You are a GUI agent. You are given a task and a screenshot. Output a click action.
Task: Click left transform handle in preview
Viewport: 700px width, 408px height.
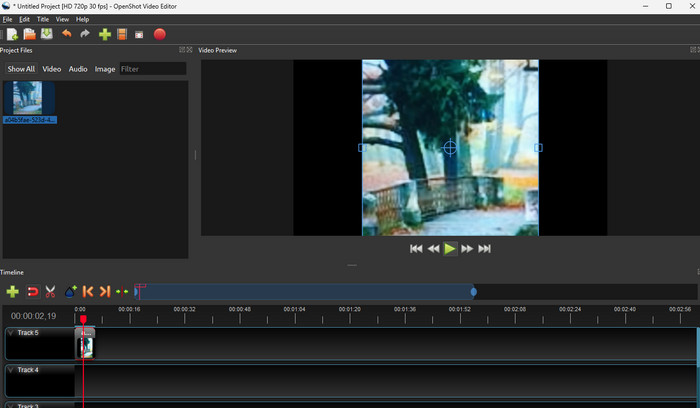(x=362, y=148)
